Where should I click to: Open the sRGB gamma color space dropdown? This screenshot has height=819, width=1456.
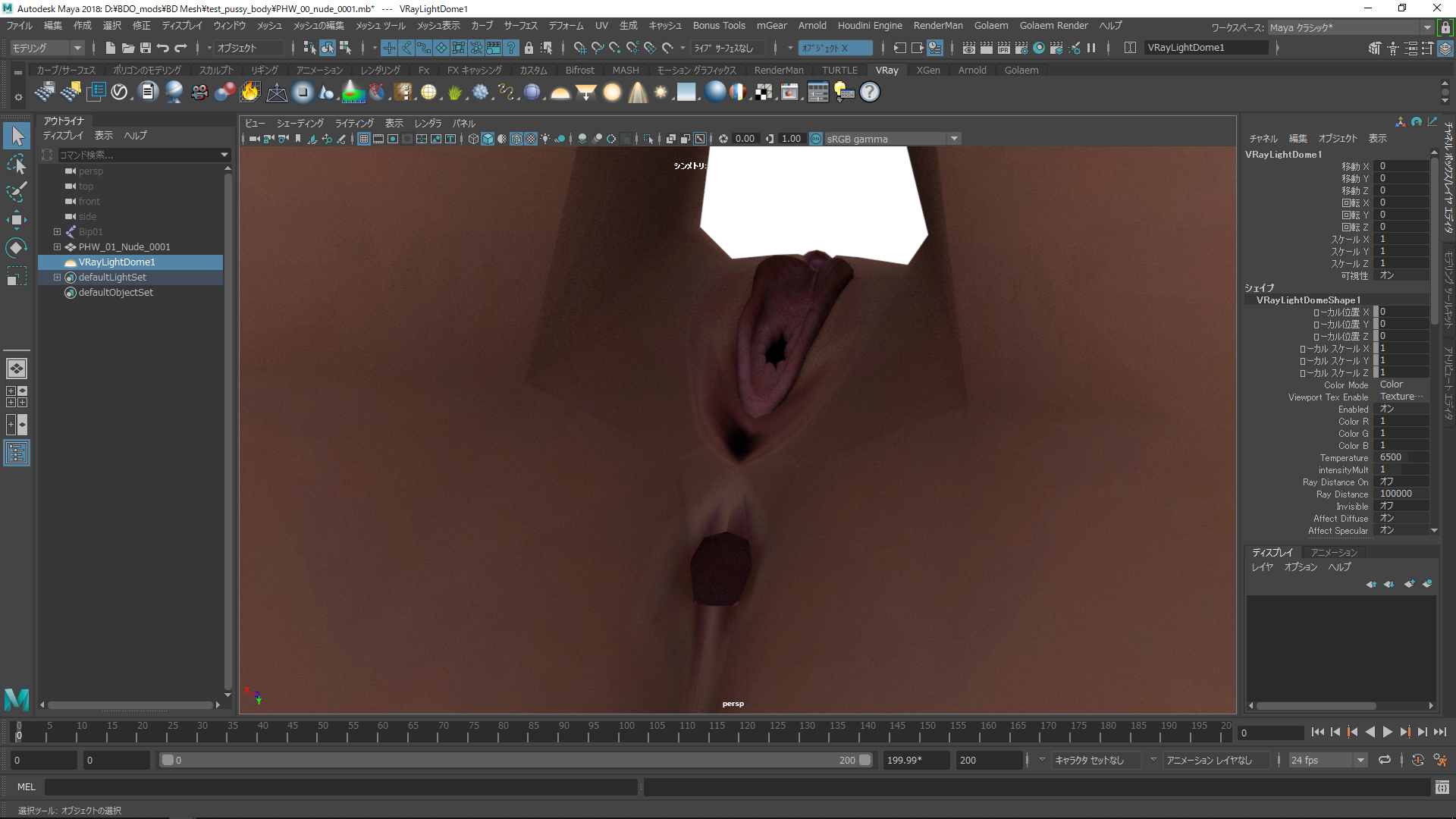[x=954, y=139]
